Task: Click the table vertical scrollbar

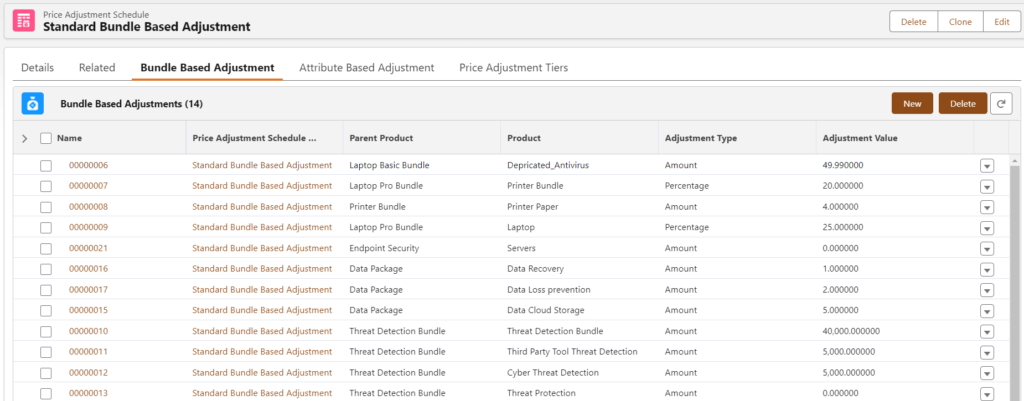Action: [x=1015, y=281]
